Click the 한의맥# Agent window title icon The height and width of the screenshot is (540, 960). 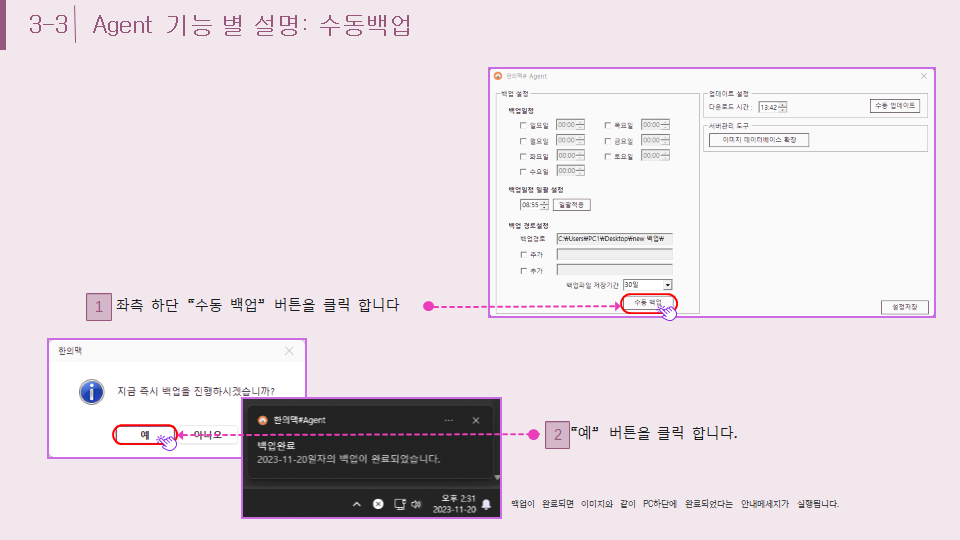pos(498,76)
